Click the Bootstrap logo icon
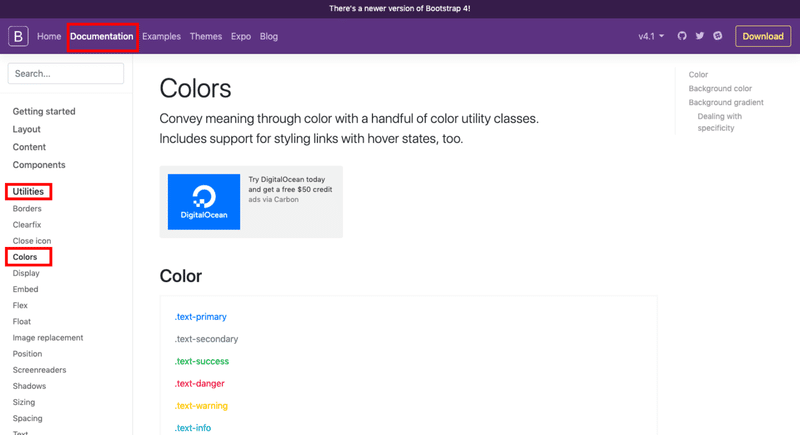 (x=18, y=37)
